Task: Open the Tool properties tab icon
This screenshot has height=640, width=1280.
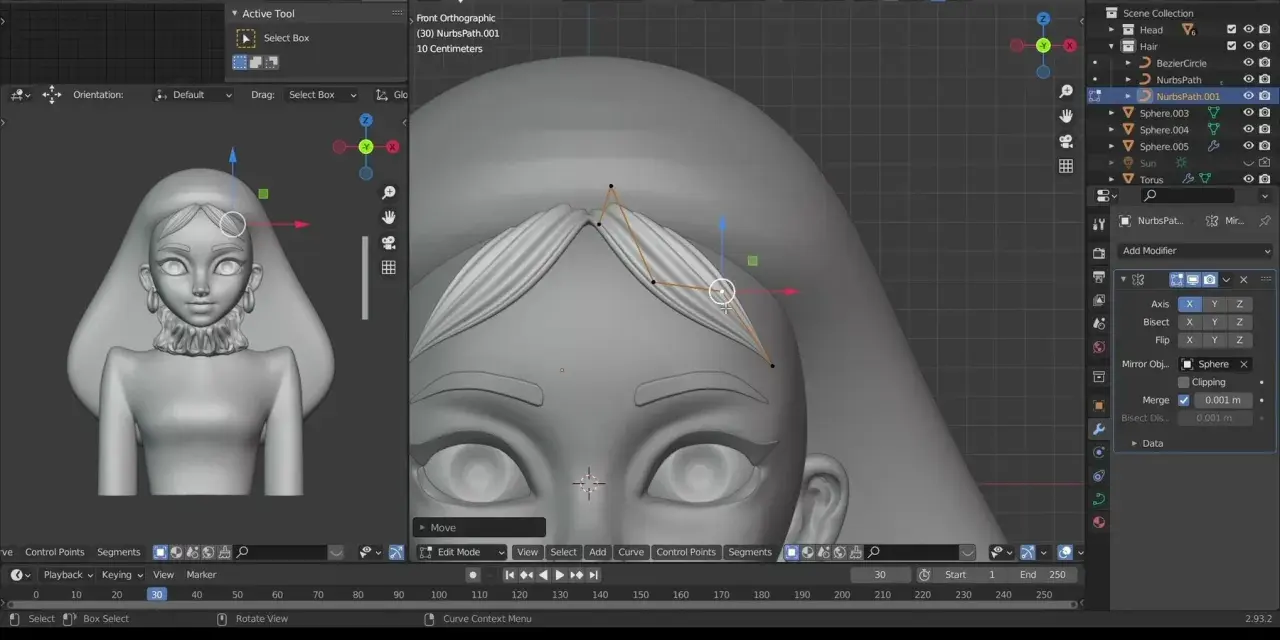Action: 1099,225
